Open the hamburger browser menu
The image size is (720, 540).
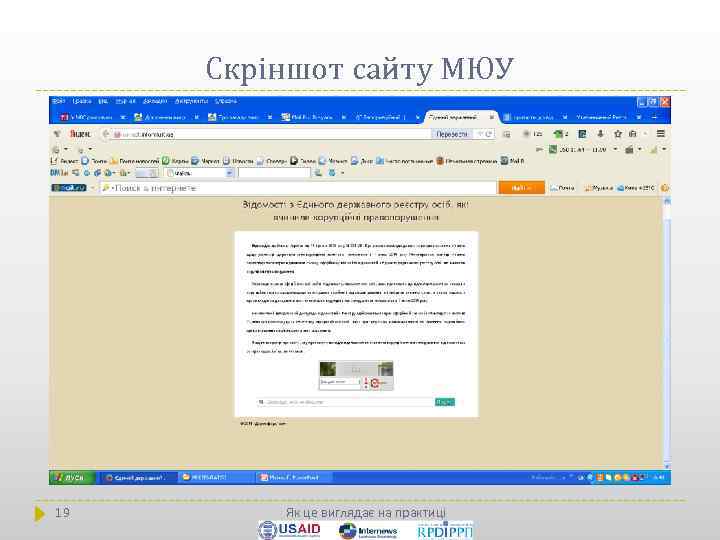[661, 134]
